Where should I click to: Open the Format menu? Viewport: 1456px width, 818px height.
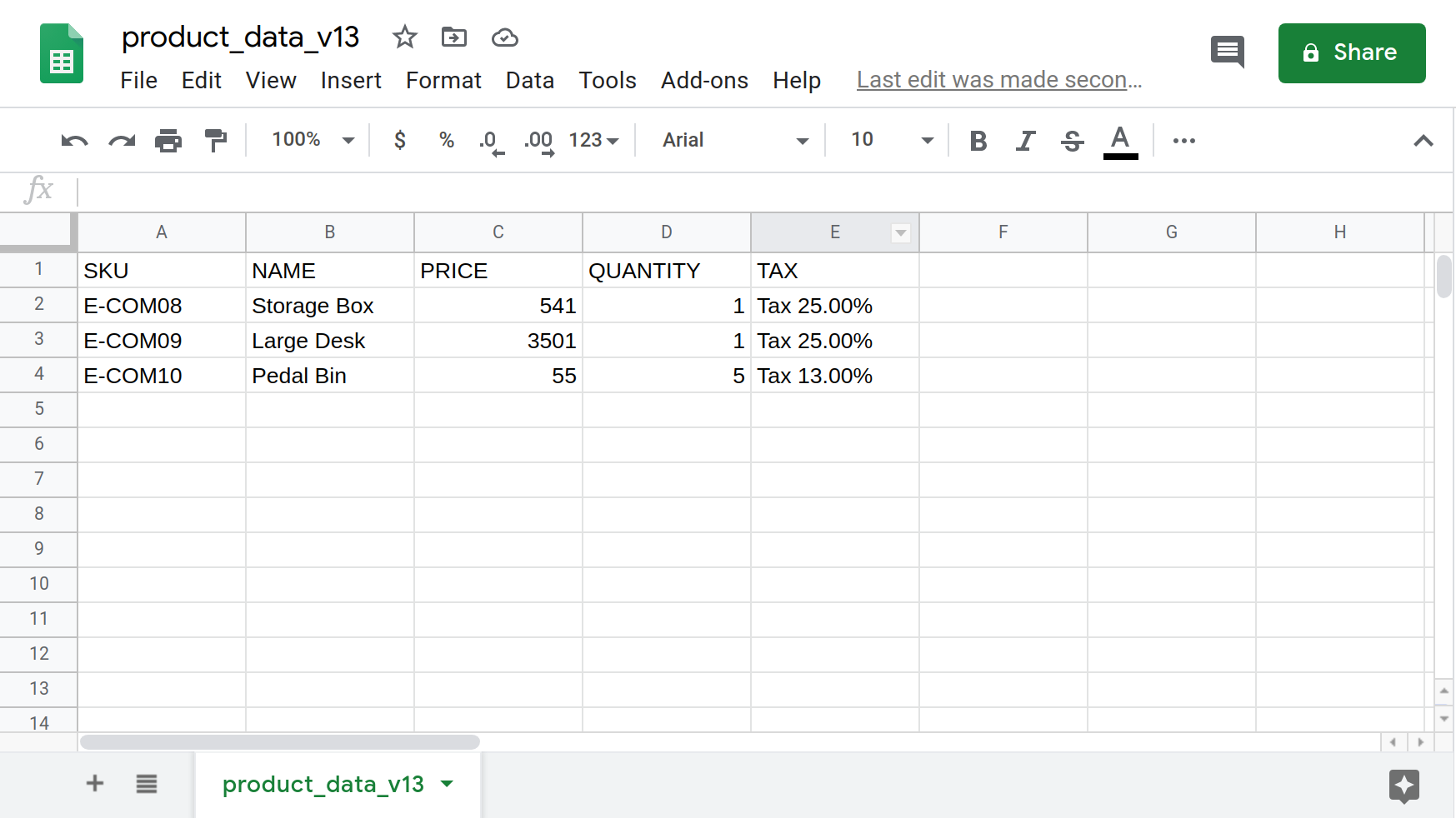click(x=443, y=80)
